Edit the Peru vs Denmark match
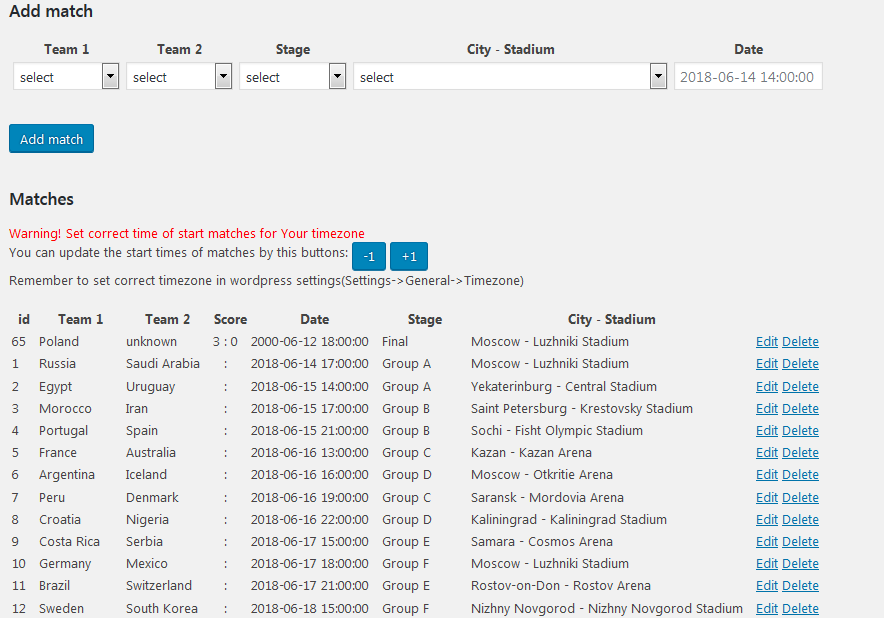Screen dimensions: 884x618 766,498
